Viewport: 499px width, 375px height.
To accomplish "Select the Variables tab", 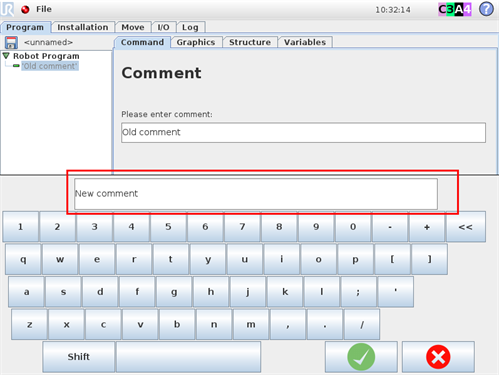I will click(305, 42).
